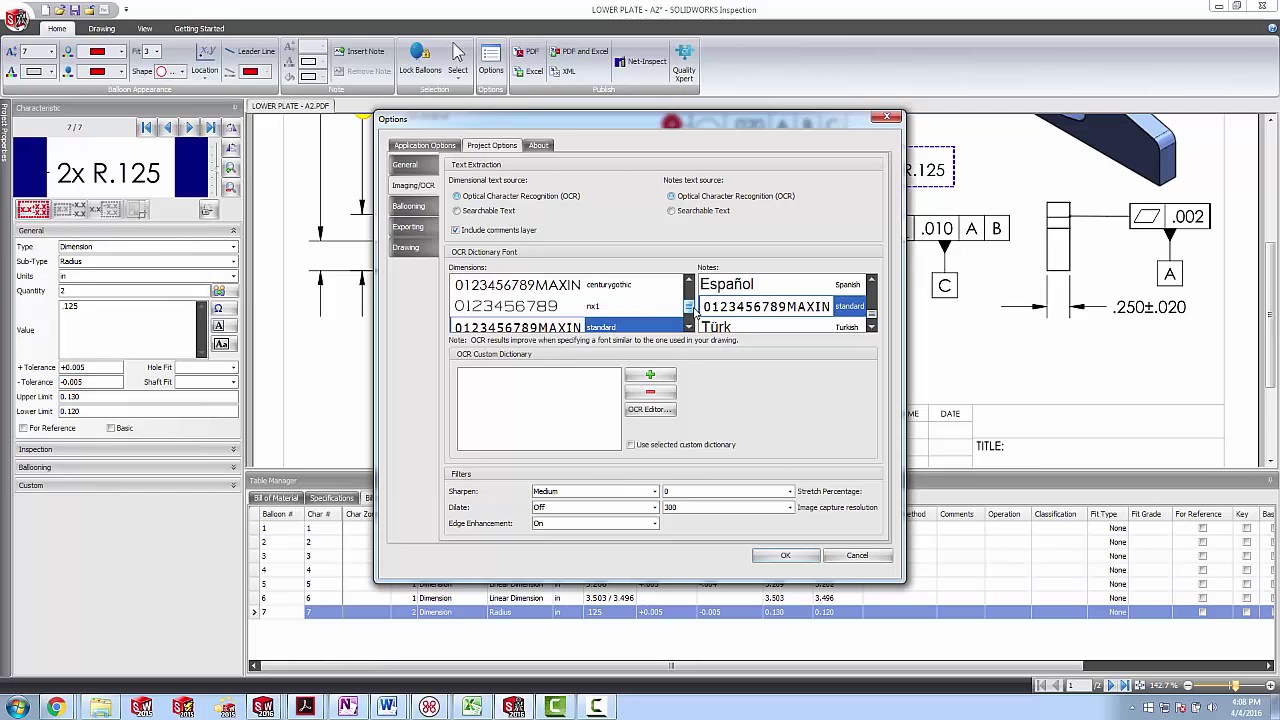Check the For Reference box in Characteristic panel
This screenshot has width=1280, height=720.
(x=23, y=428)
